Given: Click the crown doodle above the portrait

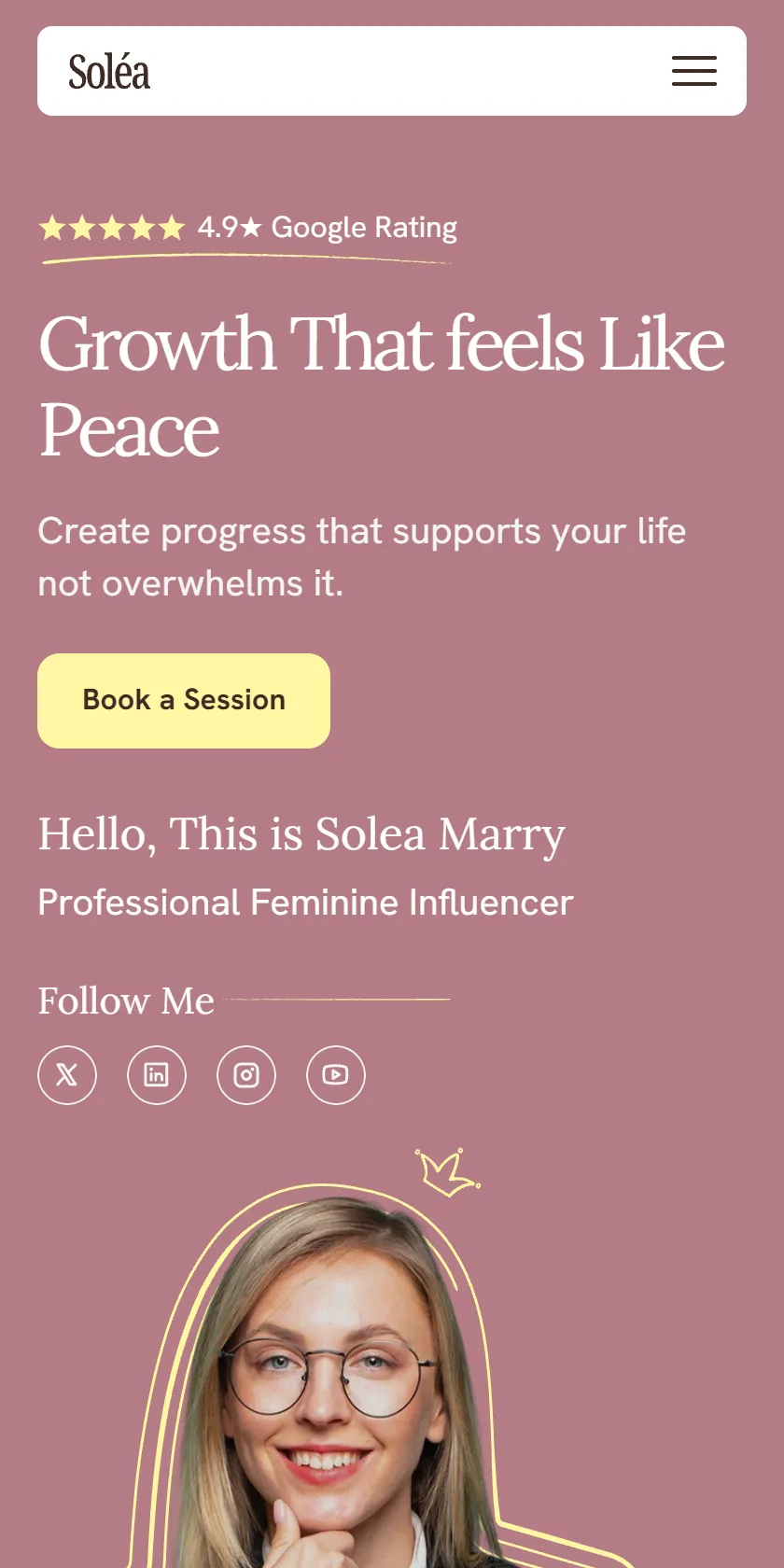Looking at the screenshot, I should coord(448,1172).
